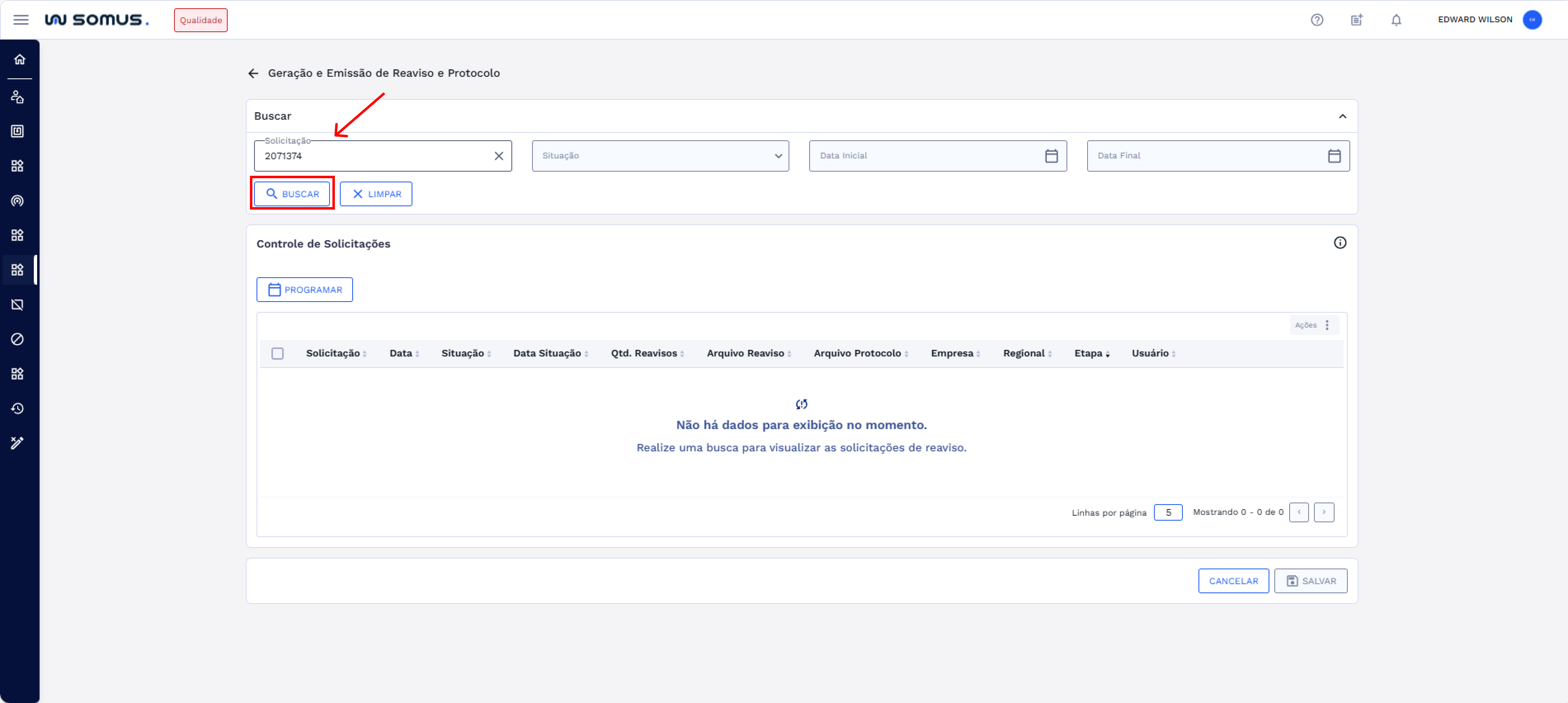
Task: Clear the Solicitação field with X
Action: pyautogui.click(x=499, y=156)
